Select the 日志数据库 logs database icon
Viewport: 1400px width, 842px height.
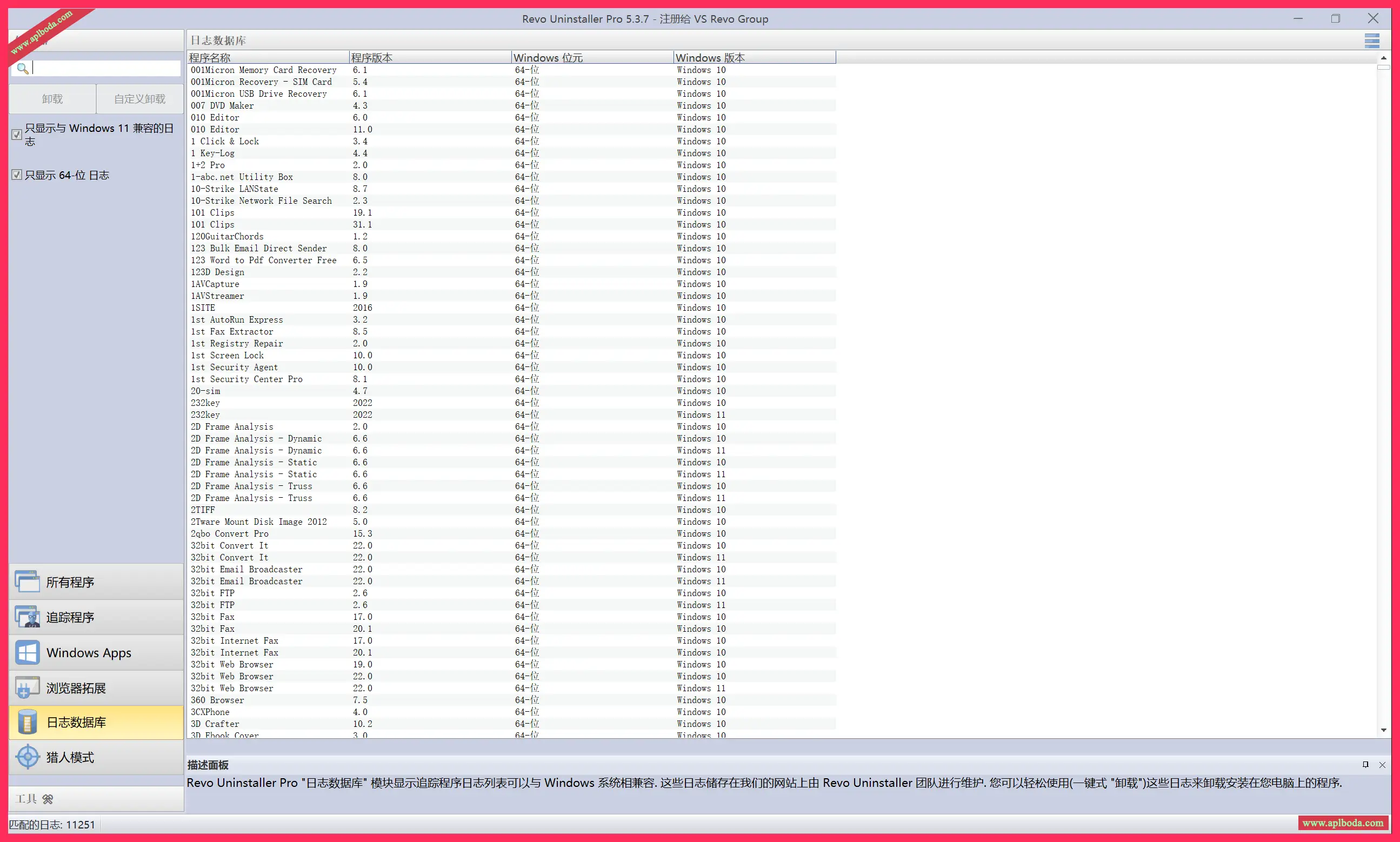point(26,722)
